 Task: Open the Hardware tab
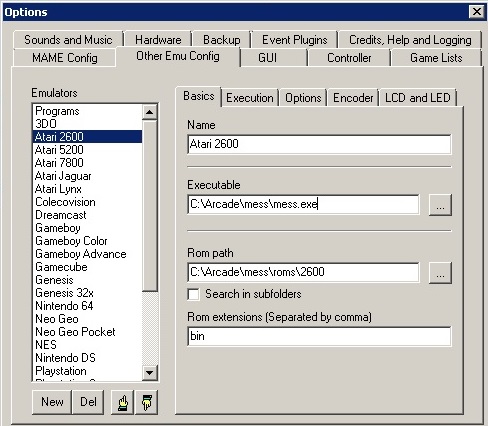158,40
